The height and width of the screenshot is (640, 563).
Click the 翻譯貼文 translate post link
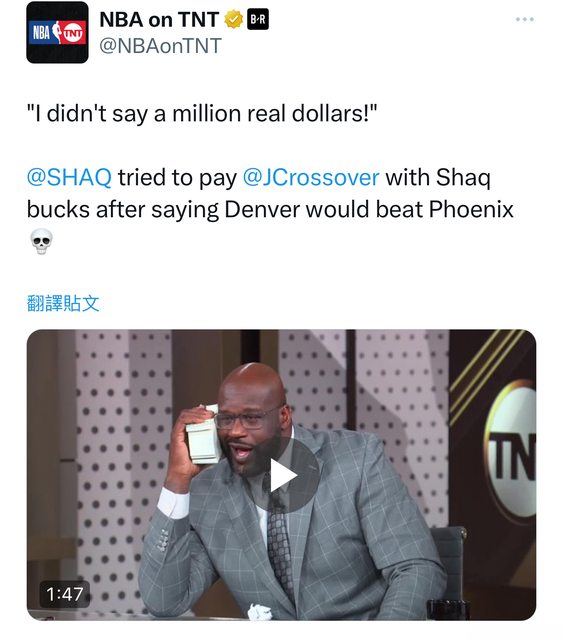pyautogui.click(x=63, y=304)
